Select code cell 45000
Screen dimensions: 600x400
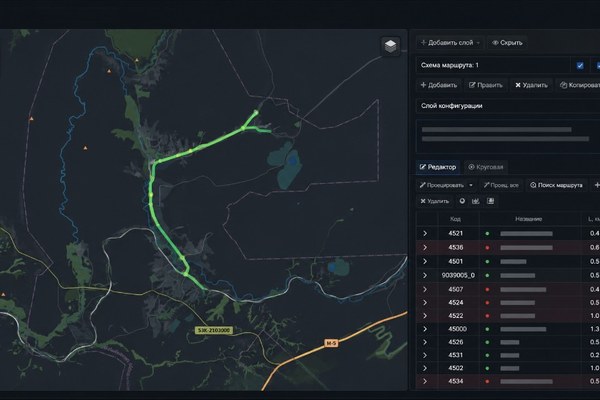click(x=457, y=329)
